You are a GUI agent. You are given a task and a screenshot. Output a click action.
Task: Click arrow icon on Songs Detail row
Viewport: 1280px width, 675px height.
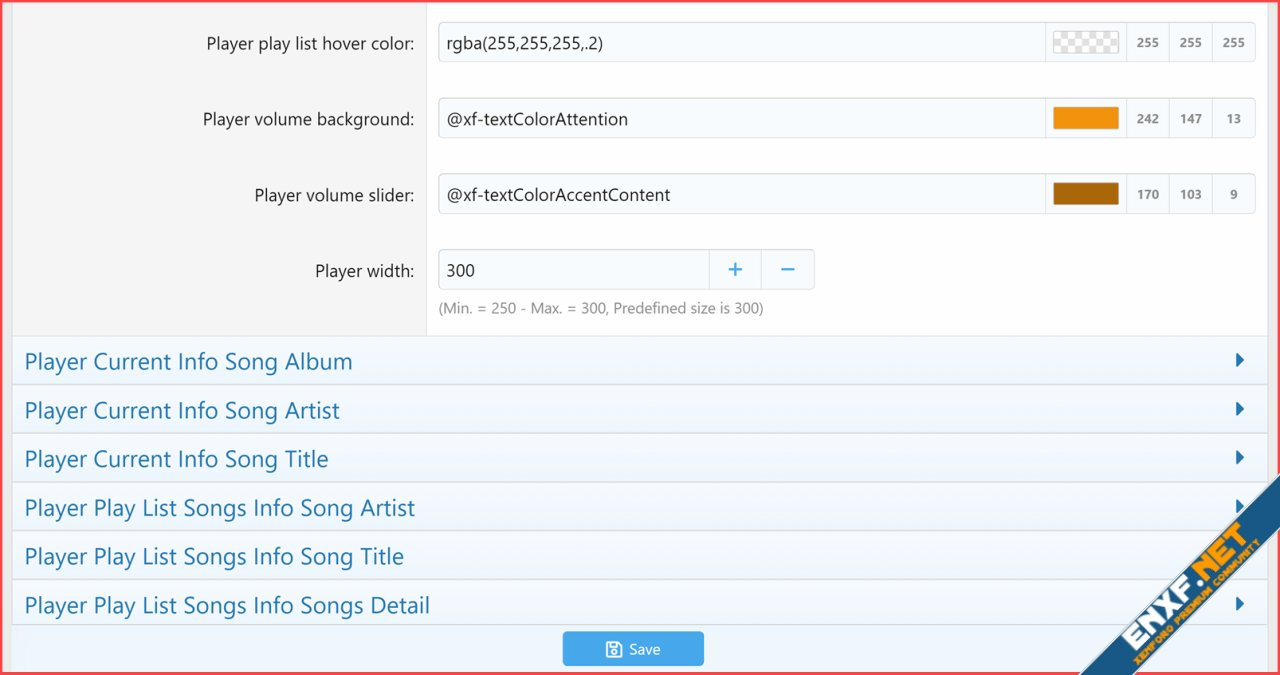click(x=1240, y=604)
